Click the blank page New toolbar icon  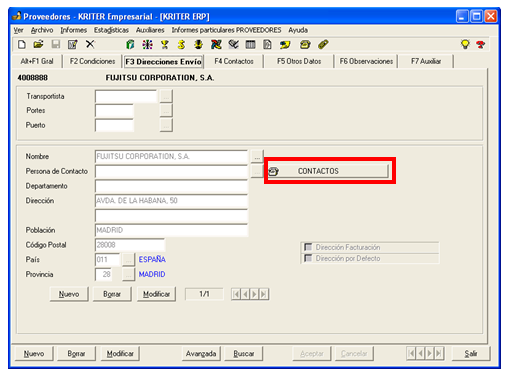pos(22,44)
